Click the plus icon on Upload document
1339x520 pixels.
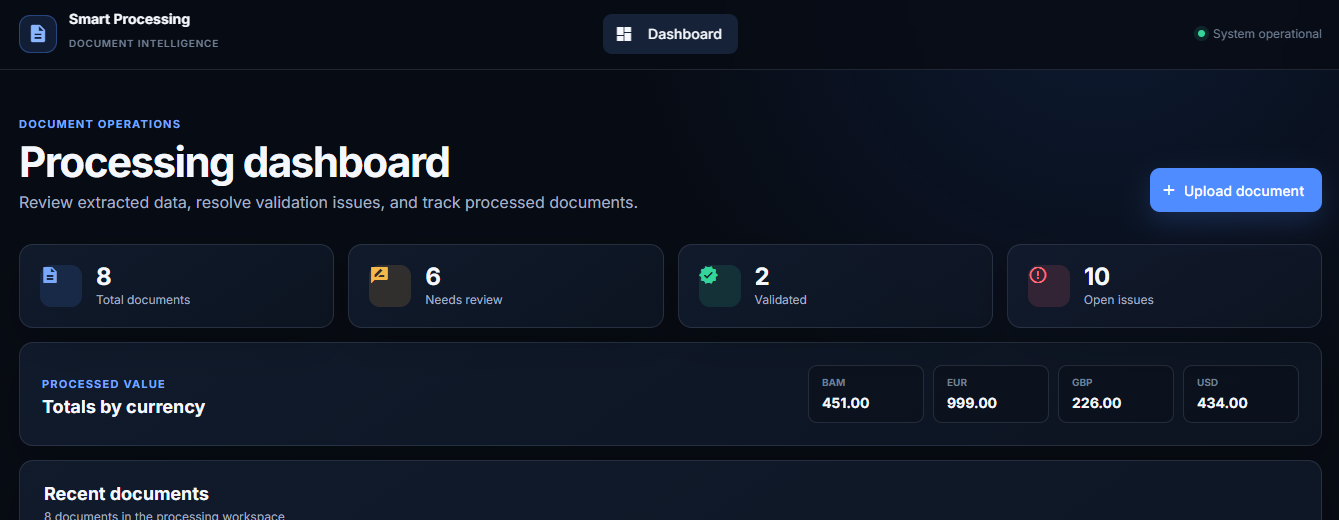click(x=1169, y=190)
